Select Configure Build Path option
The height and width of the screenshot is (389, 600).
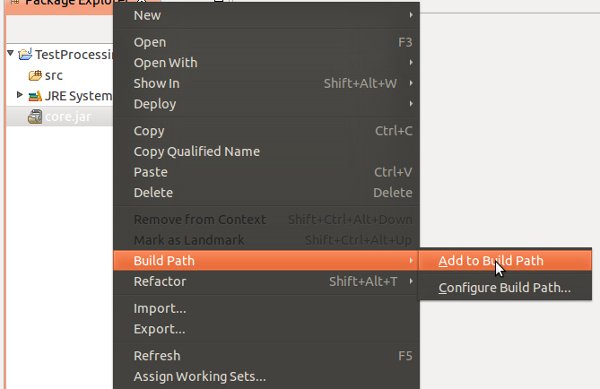[x=505, y=288]
